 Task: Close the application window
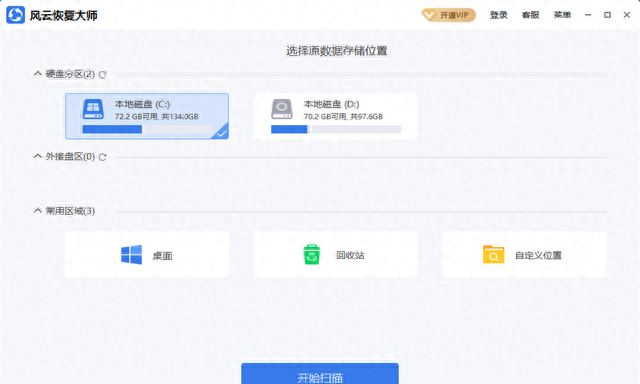(x=627, y=15)
